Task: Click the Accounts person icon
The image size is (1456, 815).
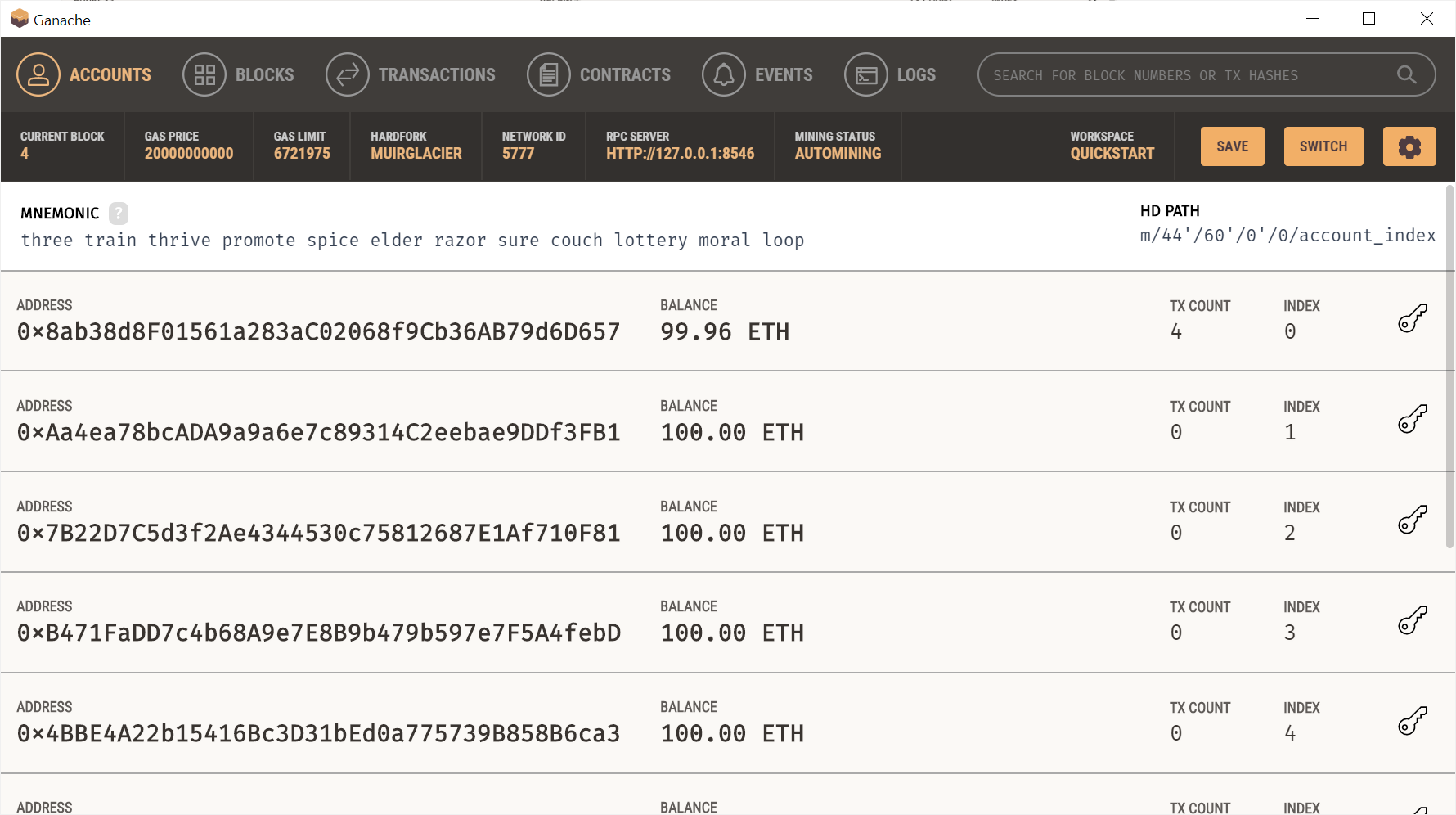Action: 38,74
